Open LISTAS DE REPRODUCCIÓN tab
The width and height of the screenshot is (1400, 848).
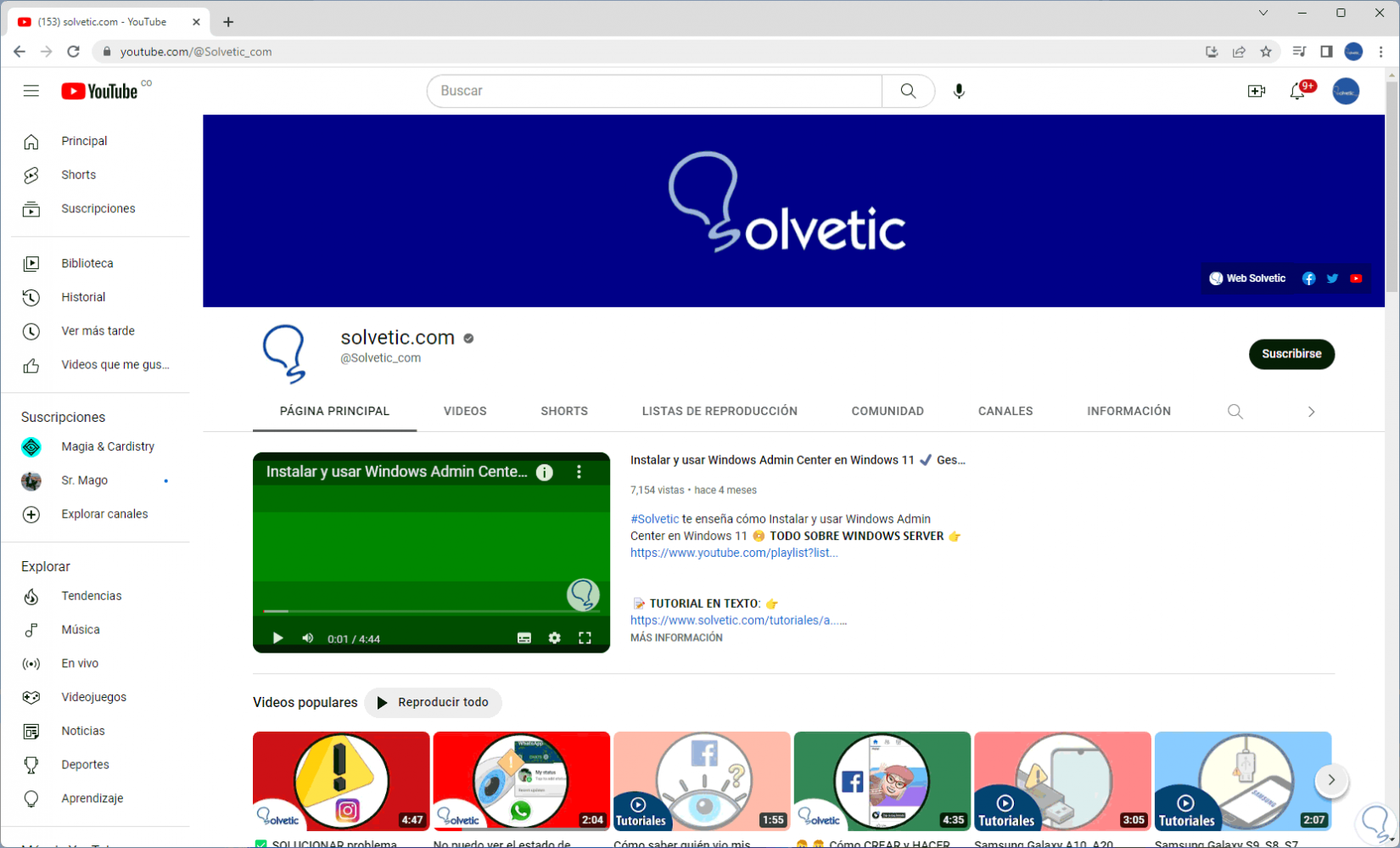coord(720,412)
